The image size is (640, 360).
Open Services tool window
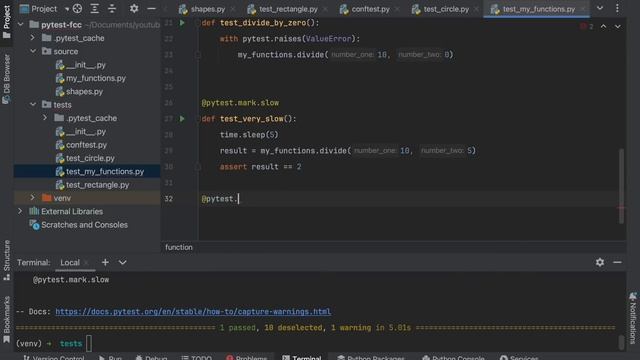(519, 358)
